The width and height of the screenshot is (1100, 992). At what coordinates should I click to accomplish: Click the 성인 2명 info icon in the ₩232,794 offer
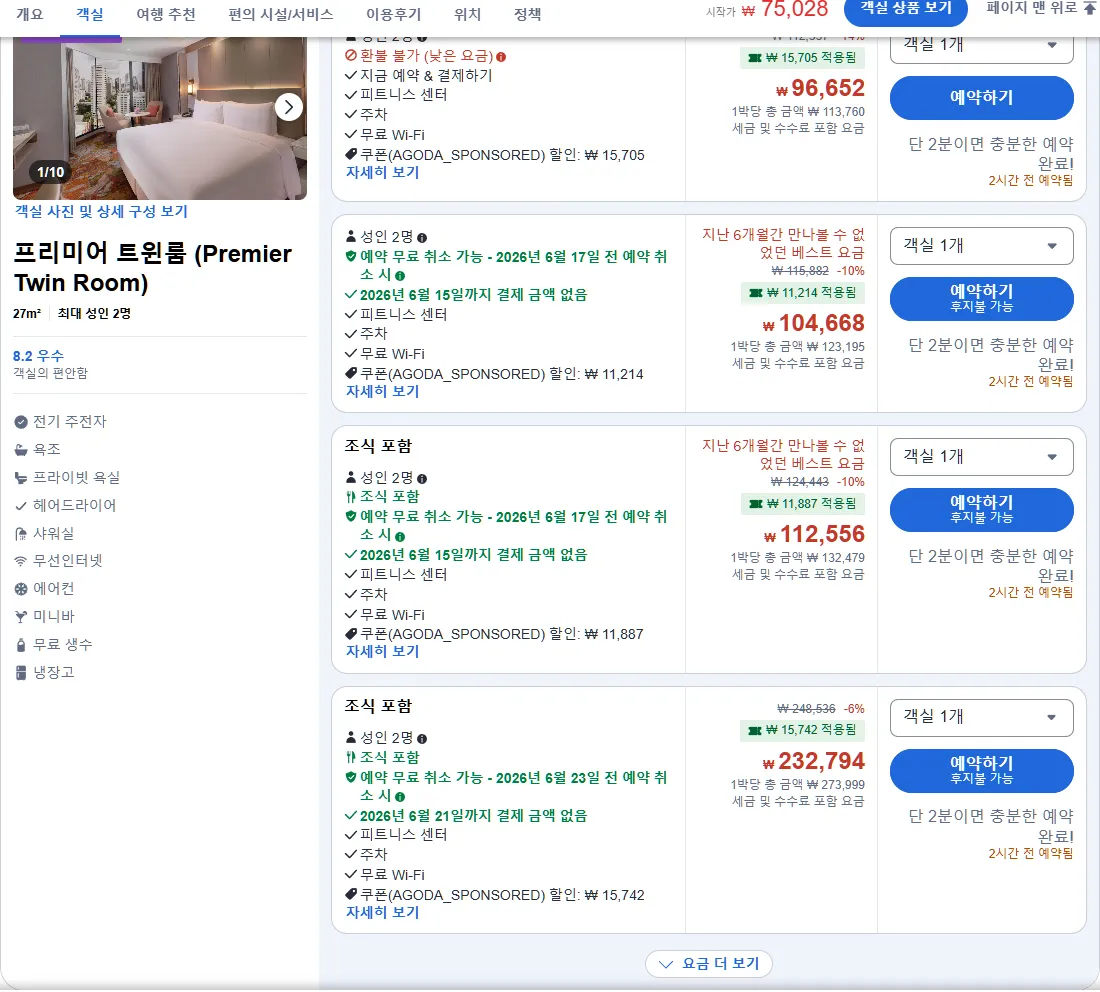422,739
